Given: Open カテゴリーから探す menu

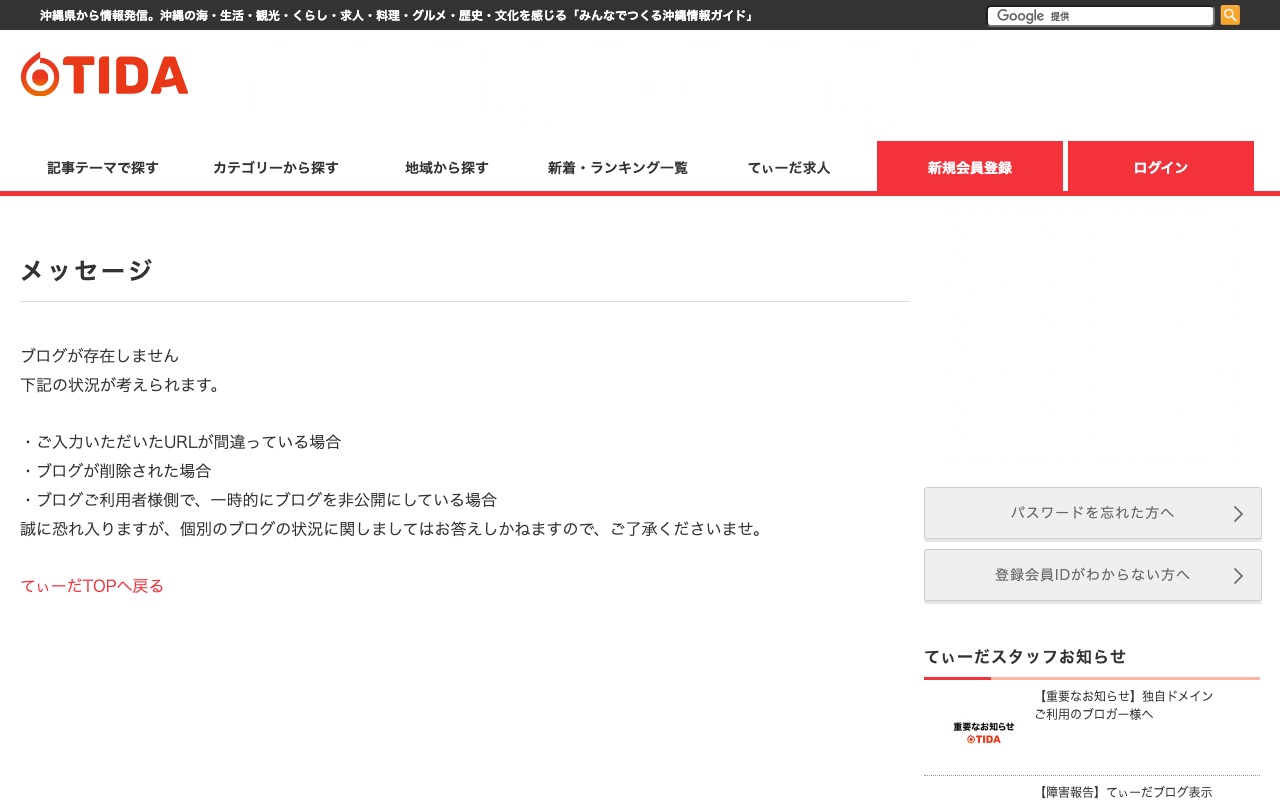Looking at the screenshot, I should 276,168.
